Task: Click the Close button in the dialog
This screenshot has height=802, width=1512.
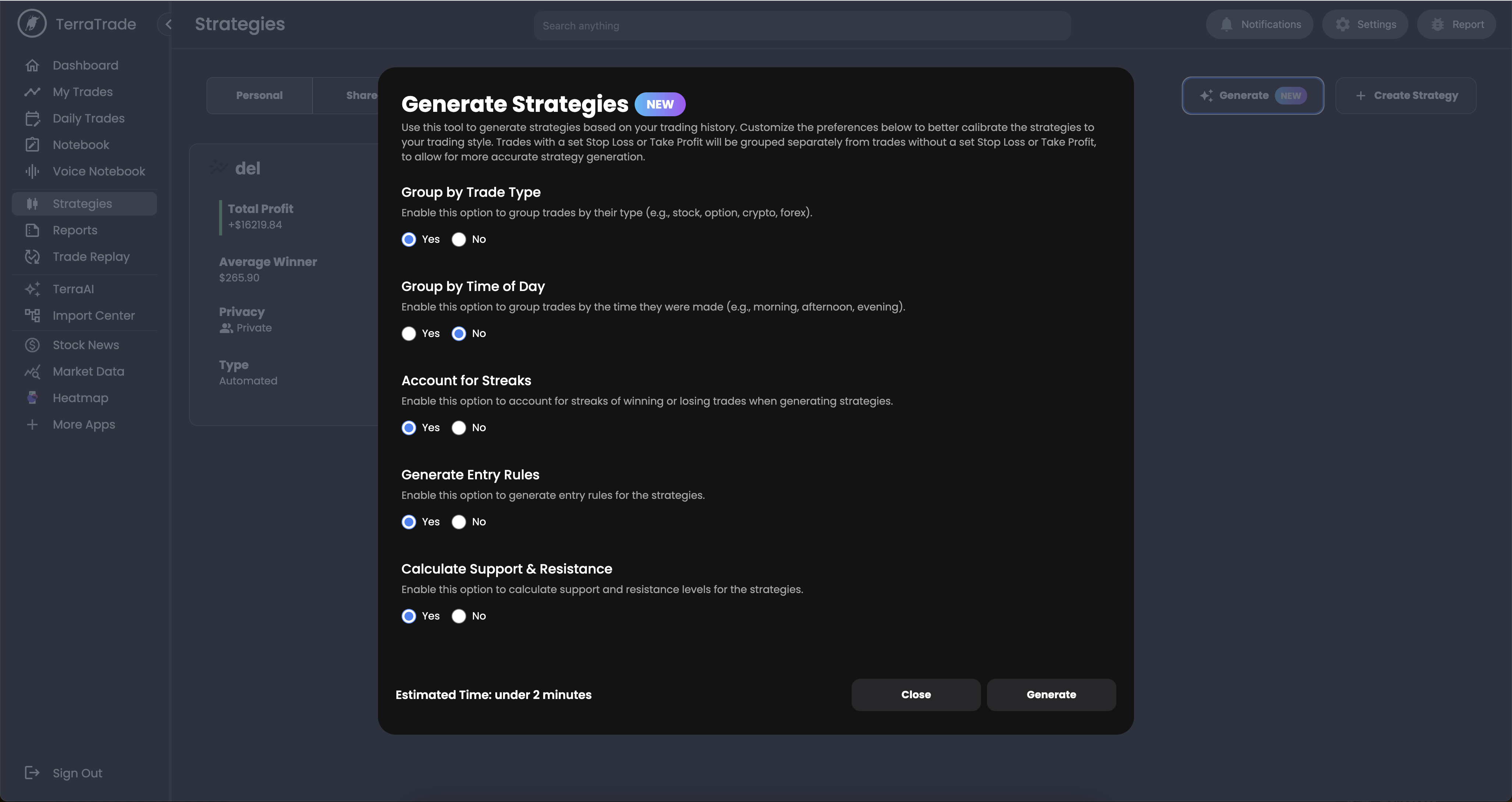Action: [916, 695]
